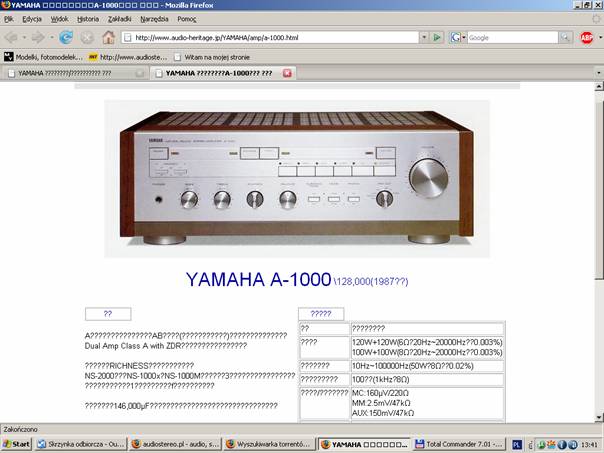Expand the address bar history dropdown
This screenshot has width=604, height=453.
424,37
